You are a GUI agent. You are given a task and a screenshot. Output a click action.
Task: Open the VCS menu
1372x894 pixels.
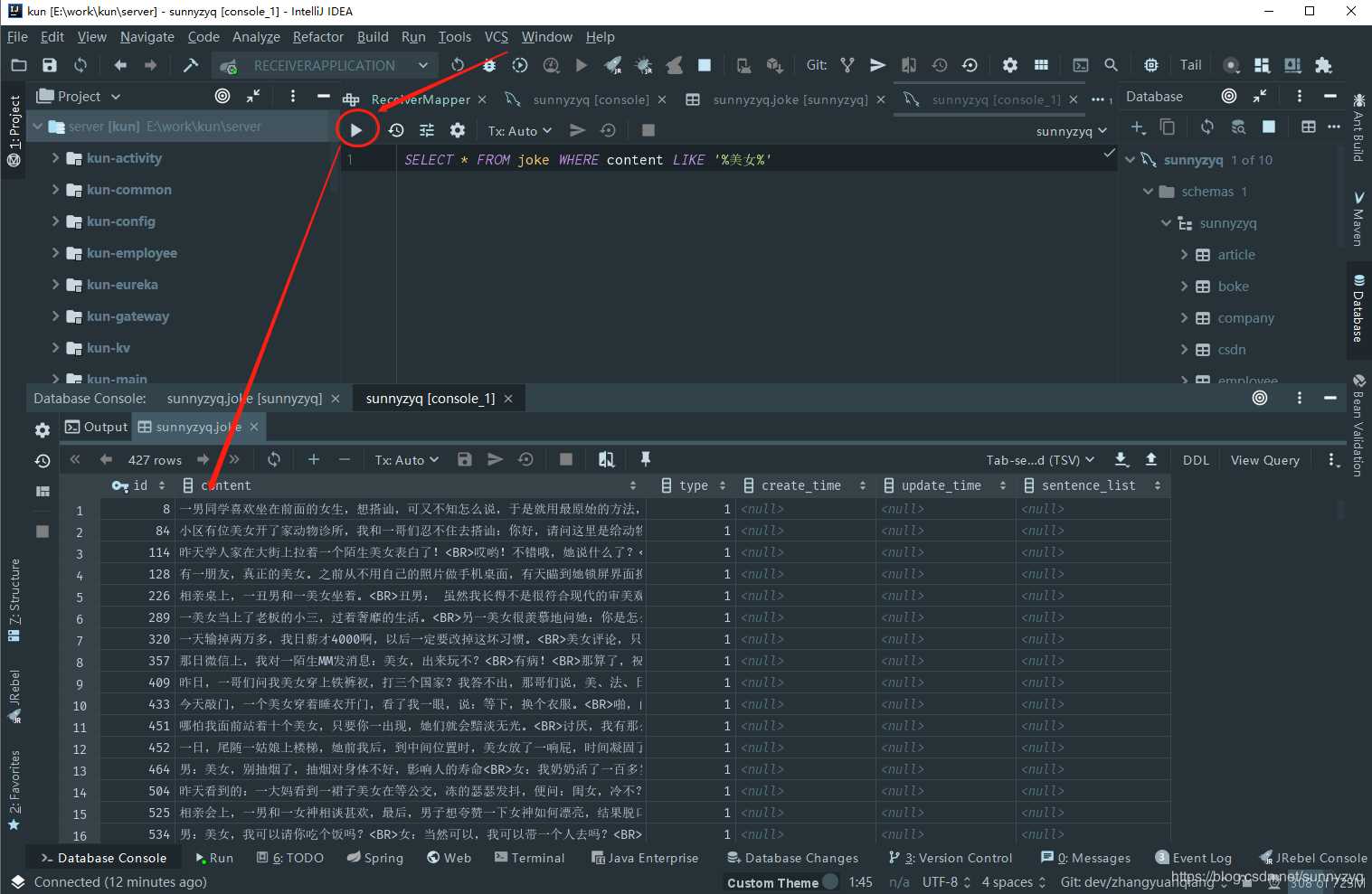click(496, 37)
